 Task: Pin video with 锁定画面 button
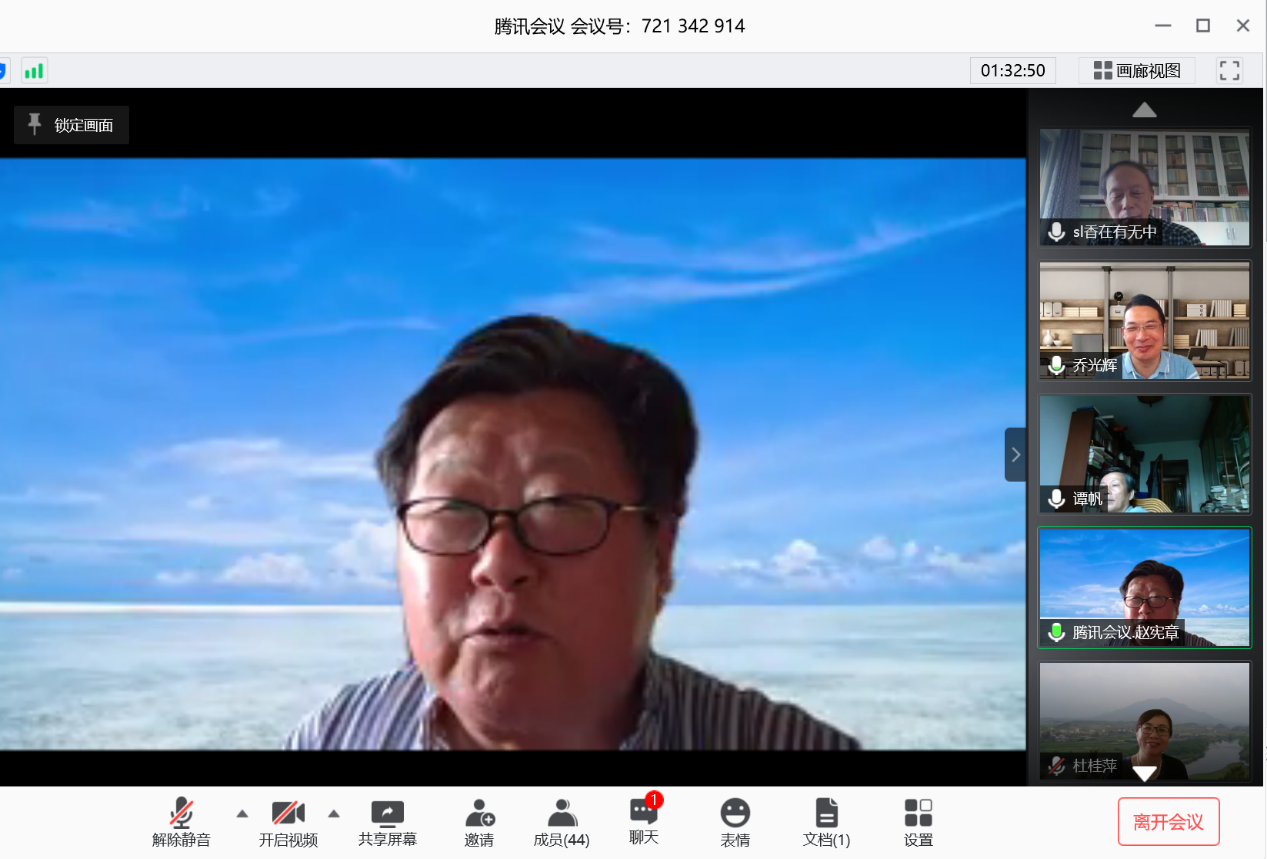pyautogui.click(x=71, y=125)
